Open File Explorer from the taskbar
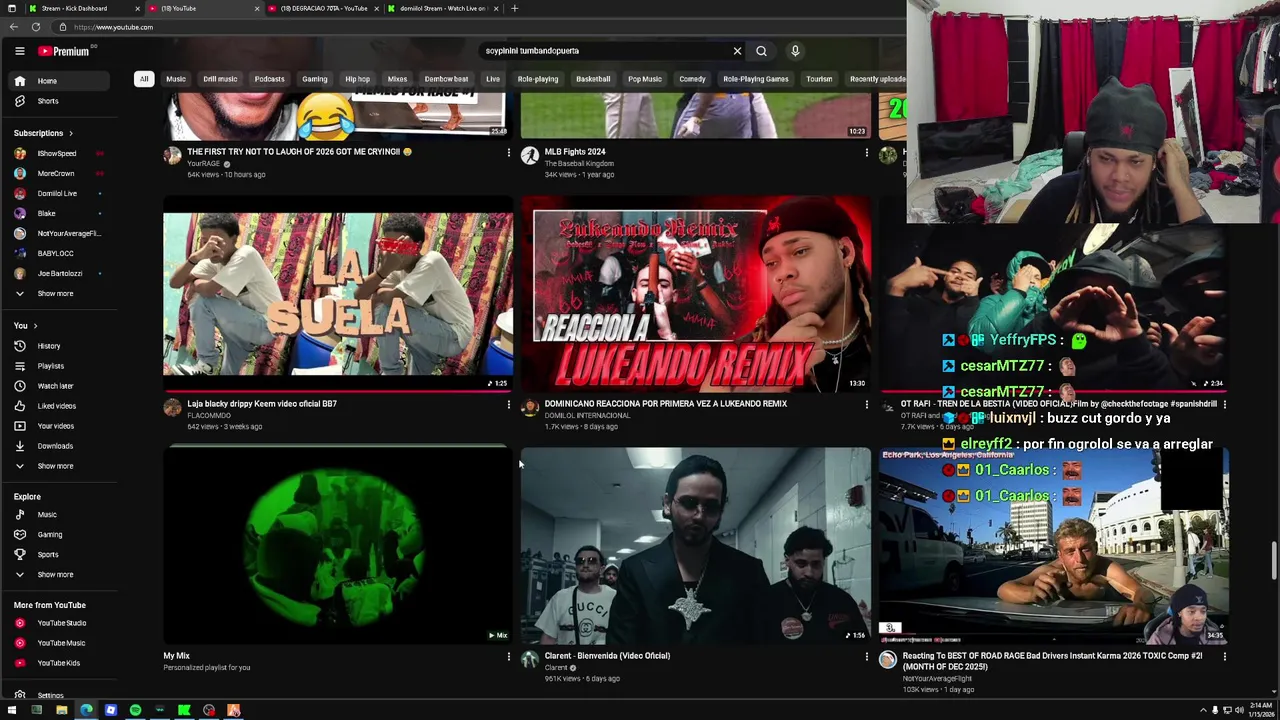This screenshot has width=1280, height=720. point(61,710)
